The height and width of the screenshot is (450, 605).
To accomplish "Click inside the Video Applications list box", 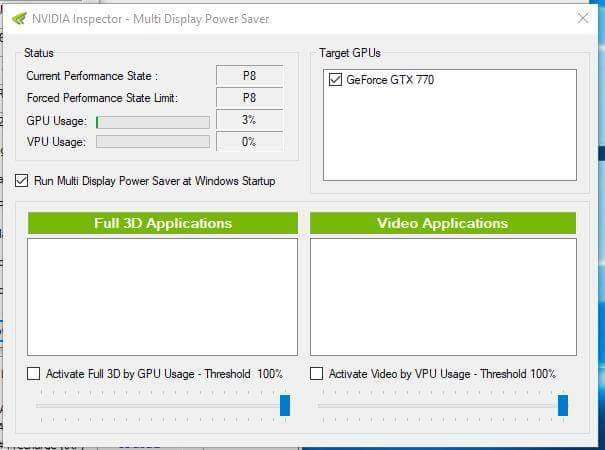I will coord(443,297).
